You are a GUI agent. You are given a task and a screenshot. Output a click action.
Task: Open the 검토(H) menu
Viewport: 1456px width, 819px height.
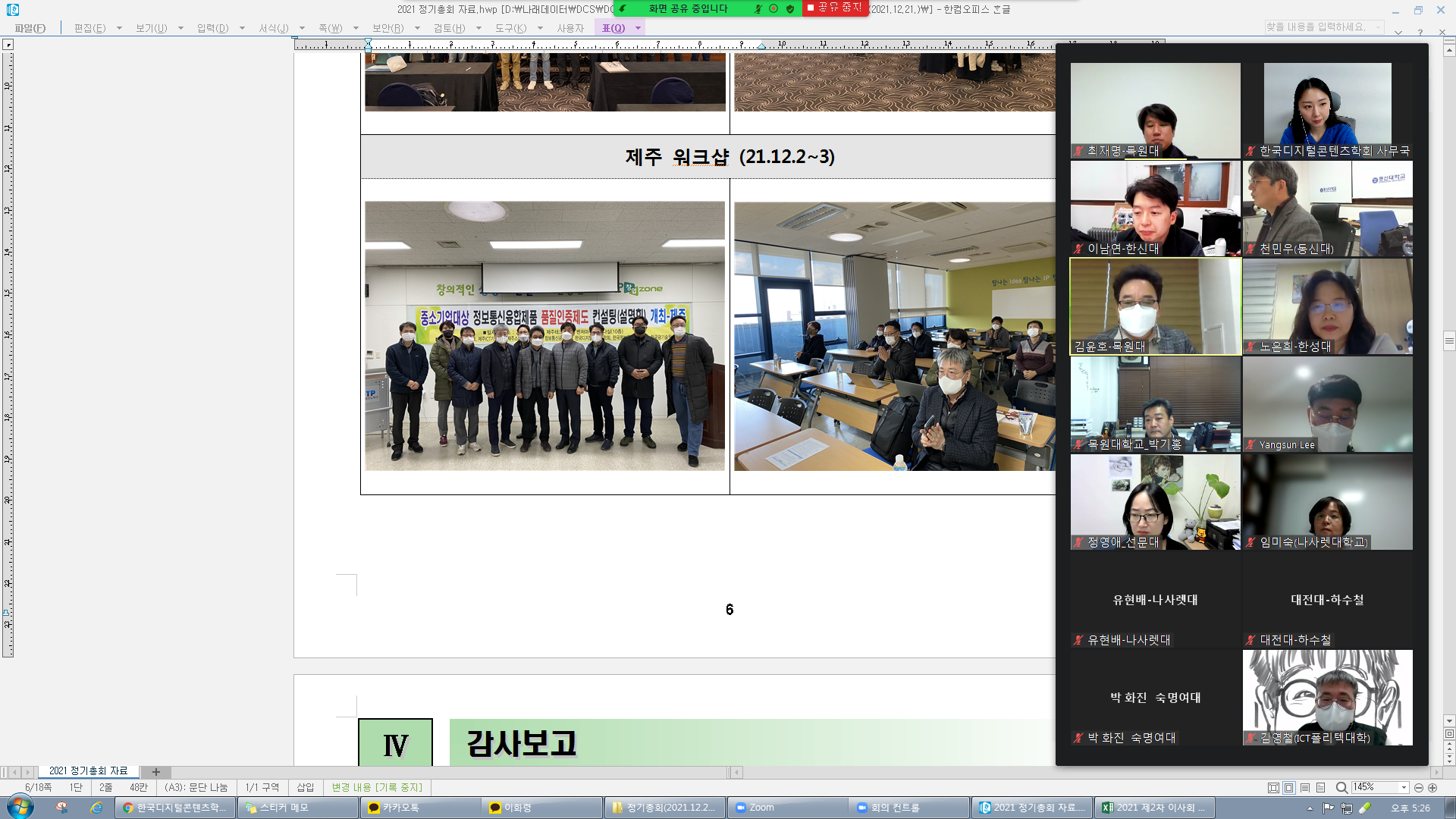click(449, 28)
